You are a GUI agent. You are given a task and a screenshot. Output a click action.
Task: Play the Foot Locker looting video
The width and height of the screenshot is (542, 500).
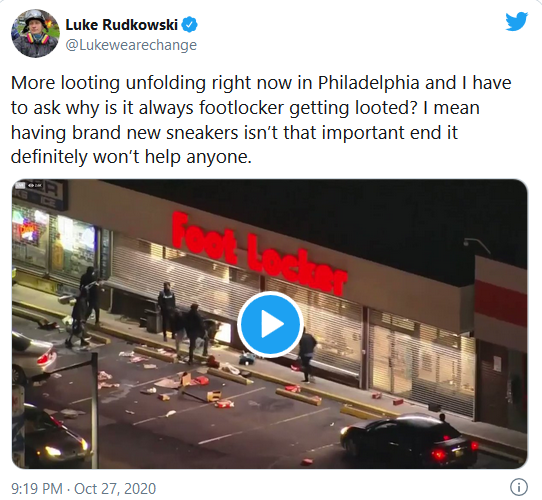(270, 324)
